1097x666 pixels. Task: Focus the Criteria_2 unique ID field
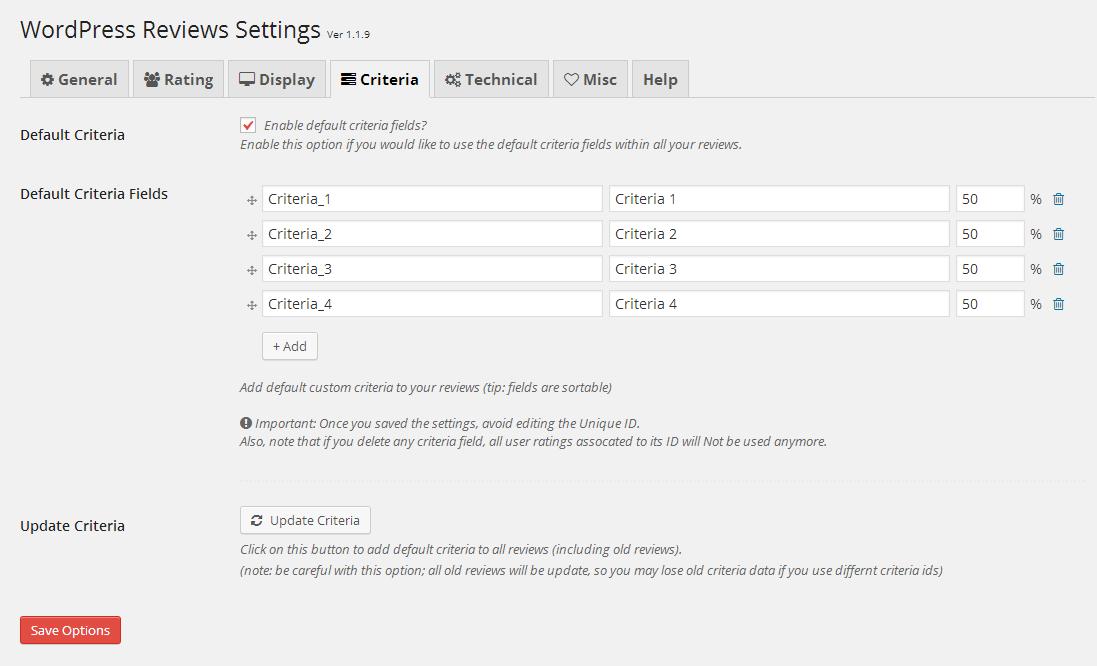coord(432,234)
